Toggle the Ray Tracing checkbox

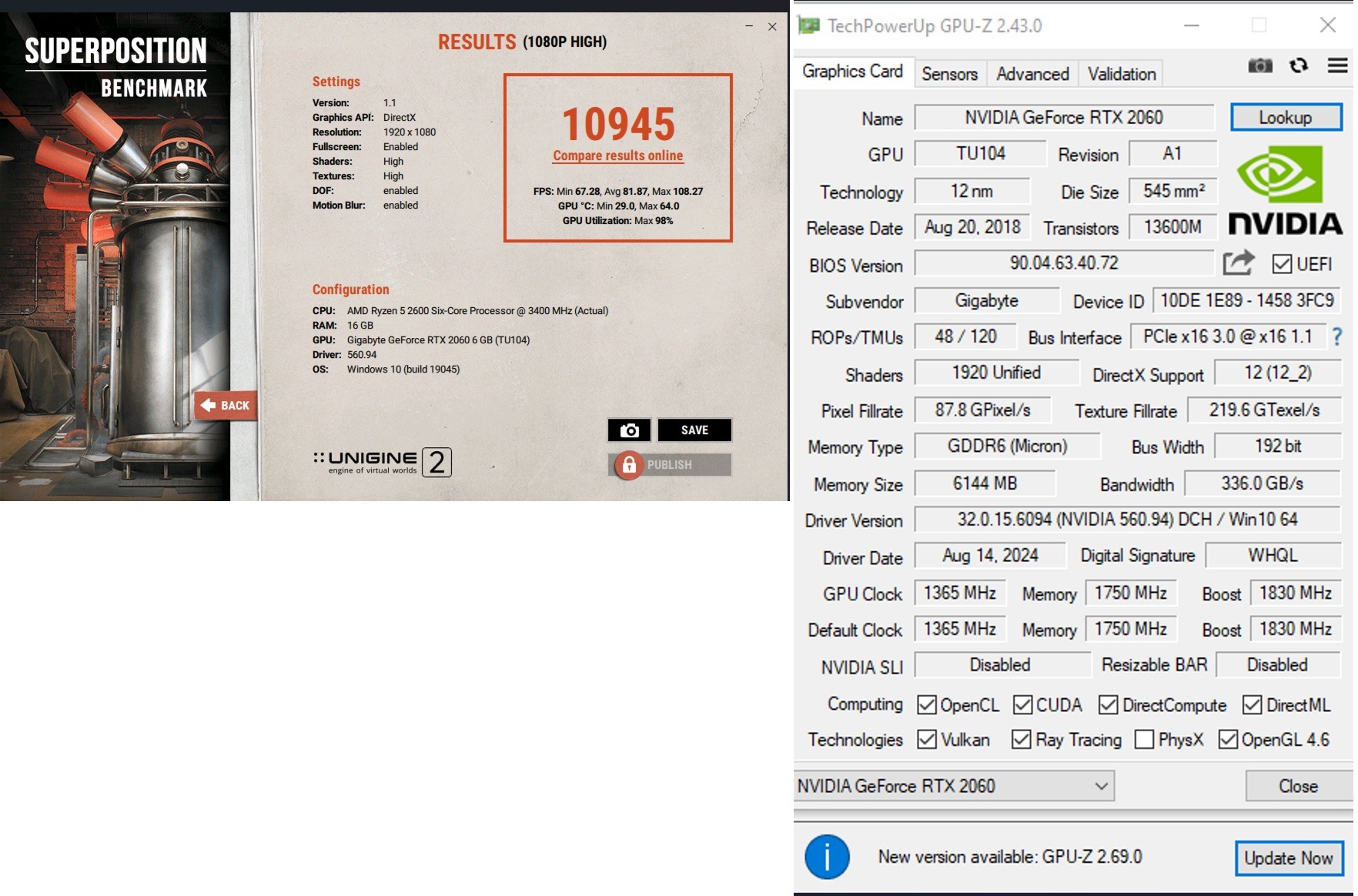point(1022,740)
